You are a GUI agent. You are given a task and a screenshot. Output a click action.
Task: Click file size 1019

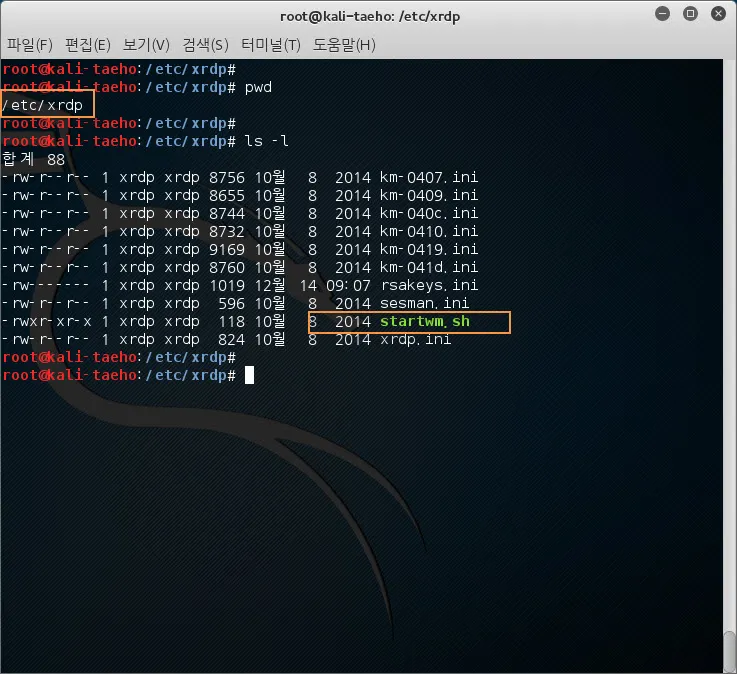coord(227,285)
